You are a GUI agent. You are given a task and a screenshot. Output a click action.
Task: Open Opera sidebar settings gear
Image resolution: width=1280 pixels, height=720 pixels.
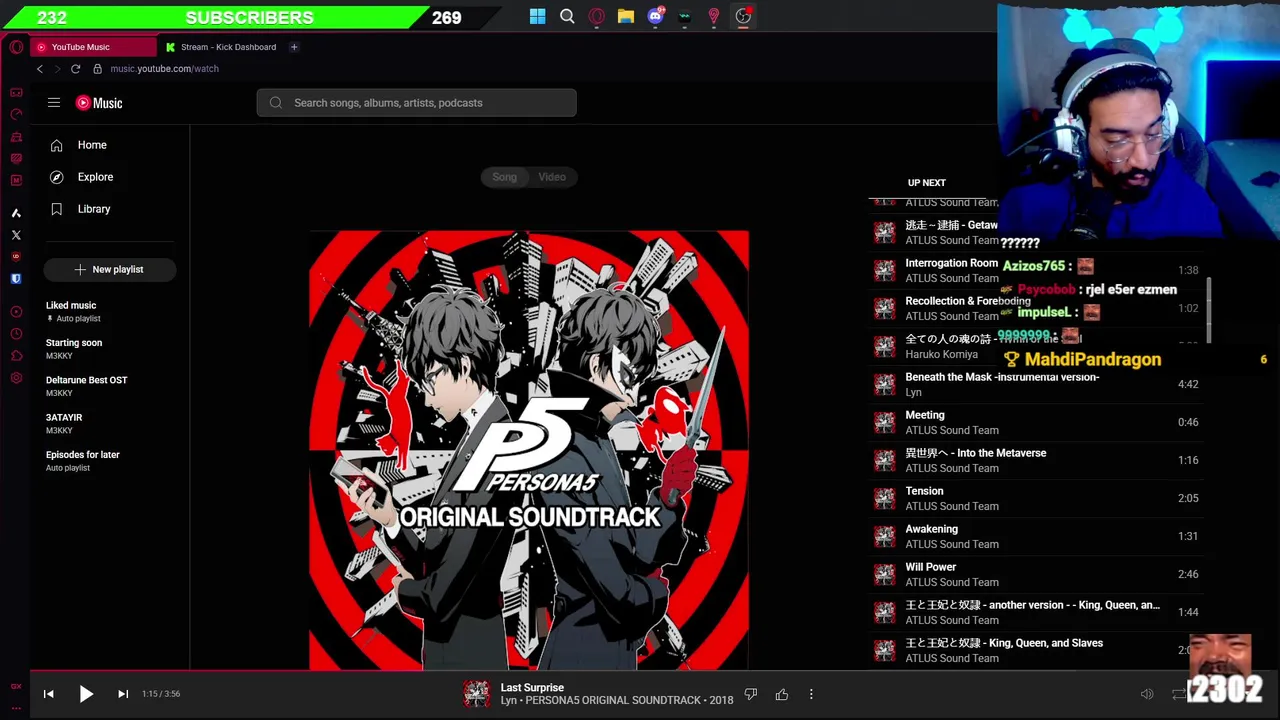(x=16, y=378)
